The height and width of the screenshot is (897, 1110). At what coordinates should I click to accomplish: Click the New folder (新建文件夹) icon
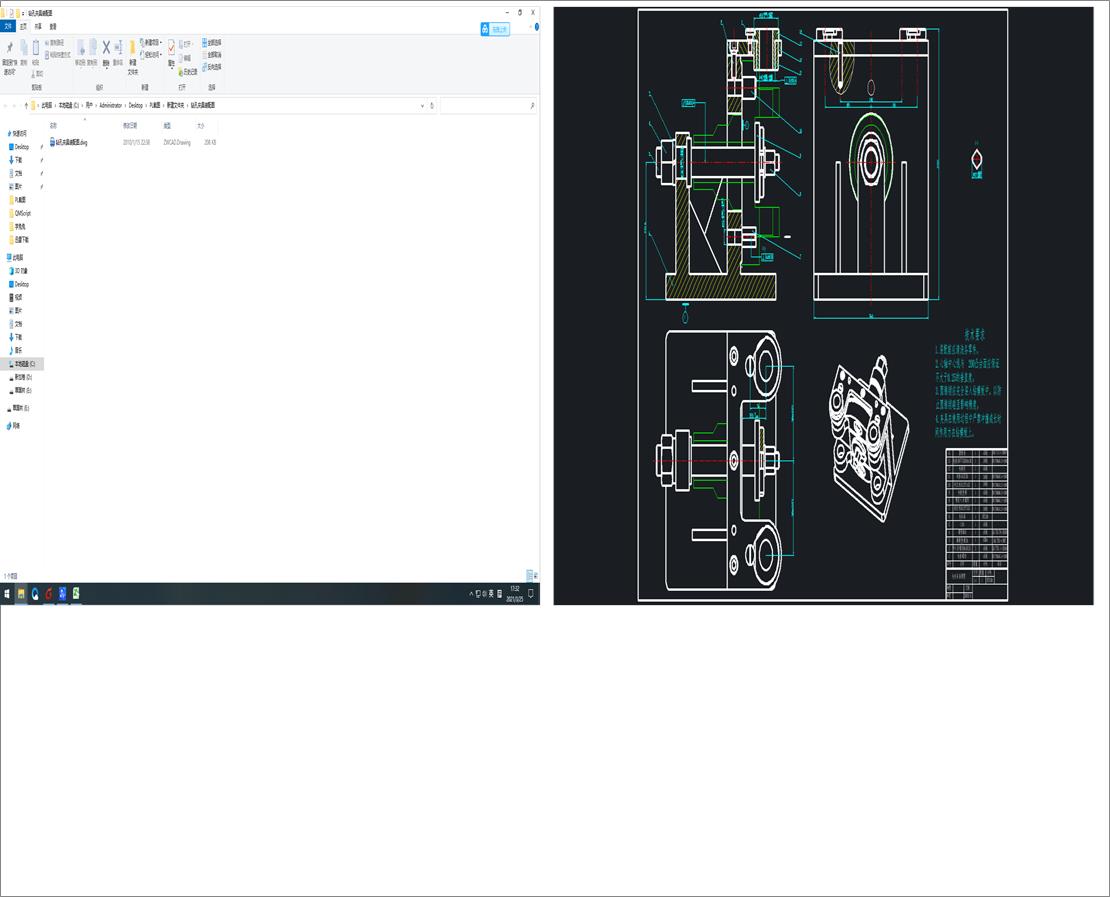pyautogui.click(x=132, y=48)
